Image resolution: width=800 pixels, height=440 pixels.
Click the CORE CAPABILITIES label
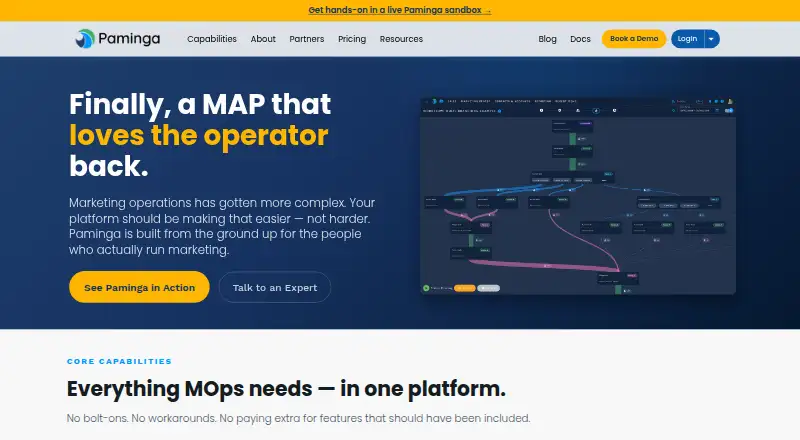point(119,361)
